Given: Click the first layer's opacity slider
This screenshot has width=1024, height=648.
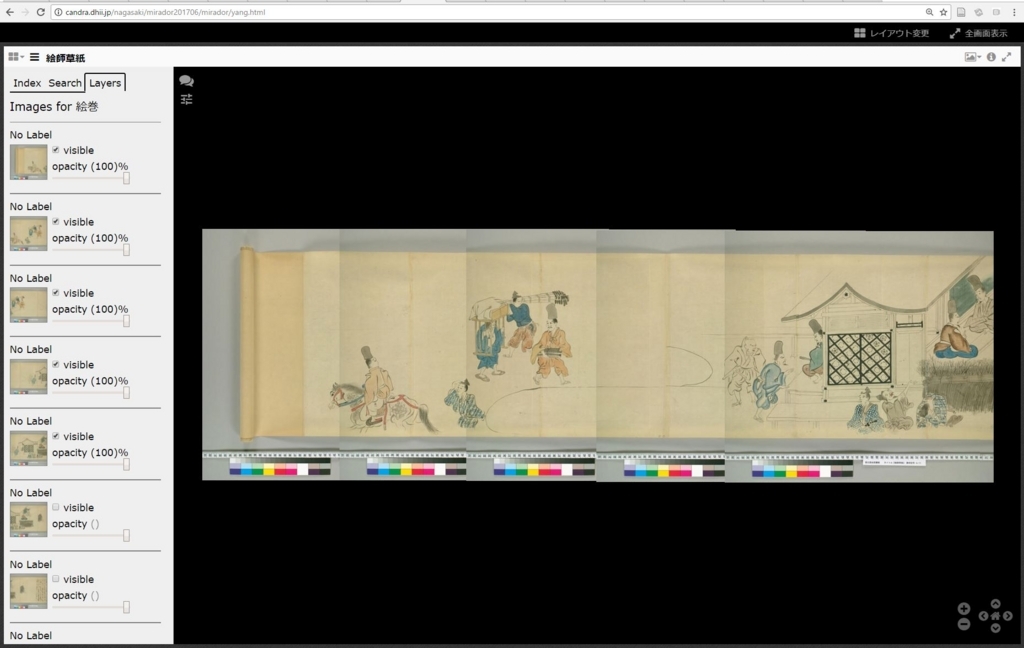Looking at the screenshot, I should pyautogui.click(x=91, y=178).
